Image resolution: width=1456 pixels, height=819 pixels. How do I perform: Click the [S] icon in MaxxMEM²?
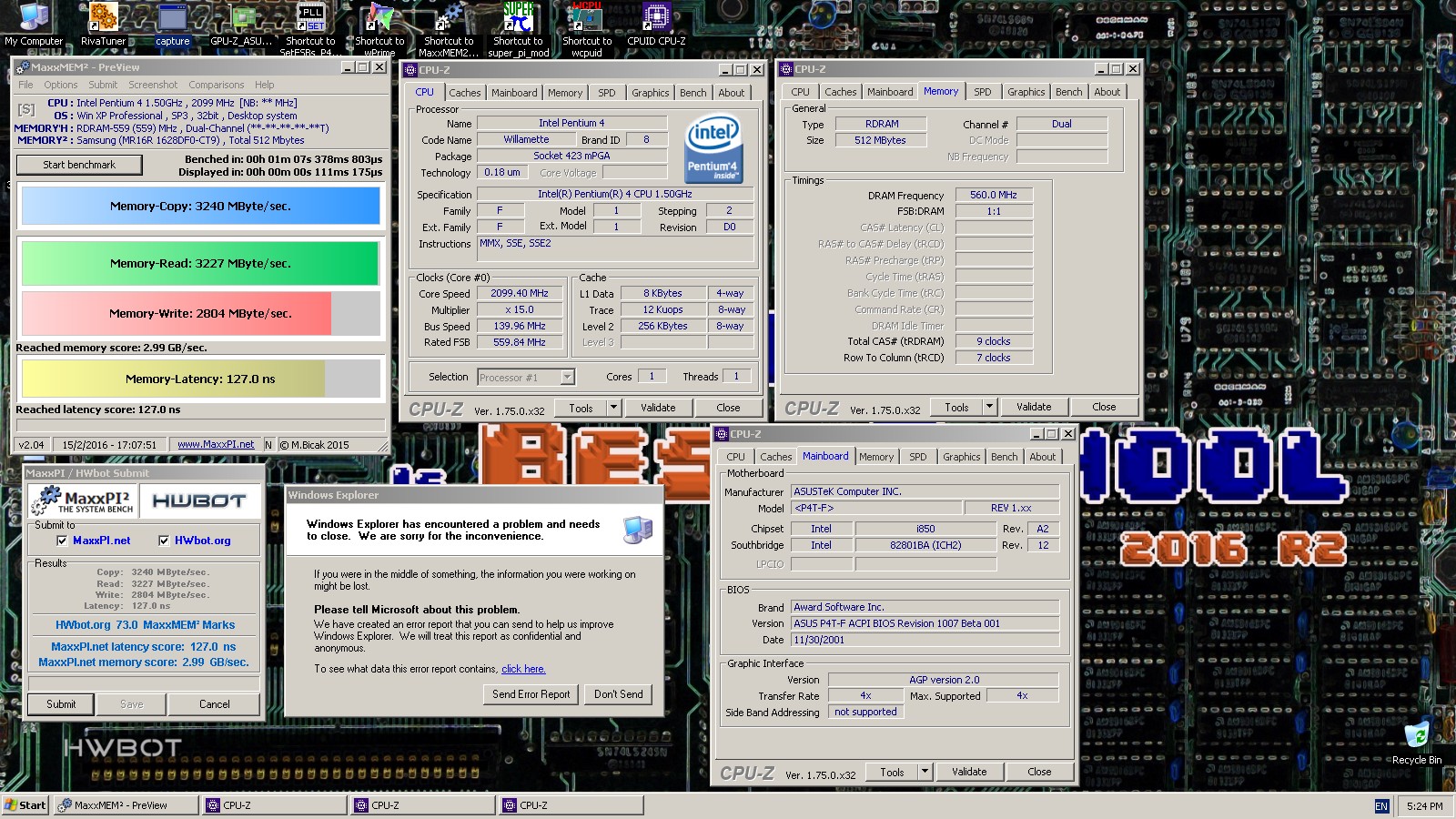(26, 109)
